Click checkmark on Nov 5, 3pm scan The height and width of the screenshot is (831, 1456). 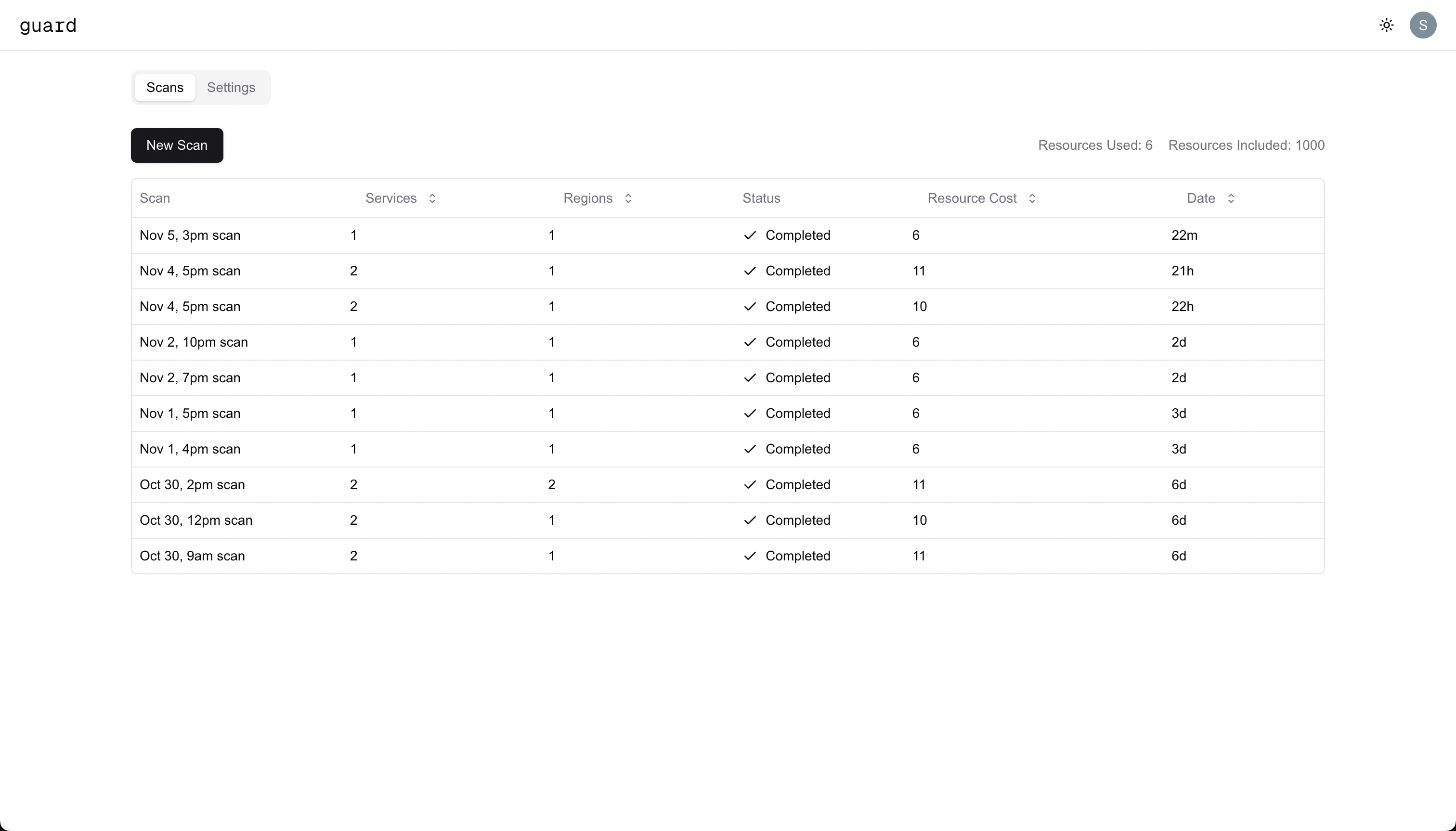(750, 235)
